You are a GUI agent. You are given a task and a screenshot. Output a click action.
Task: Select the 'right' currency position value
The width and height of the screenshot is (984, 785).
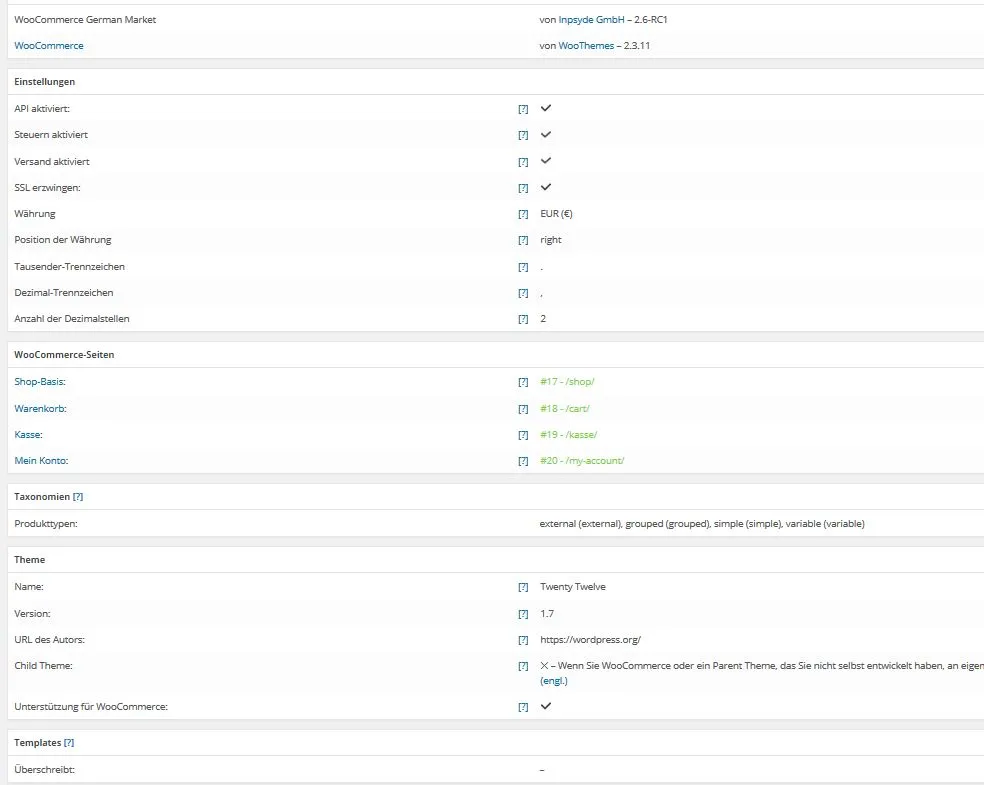(551, 240)
